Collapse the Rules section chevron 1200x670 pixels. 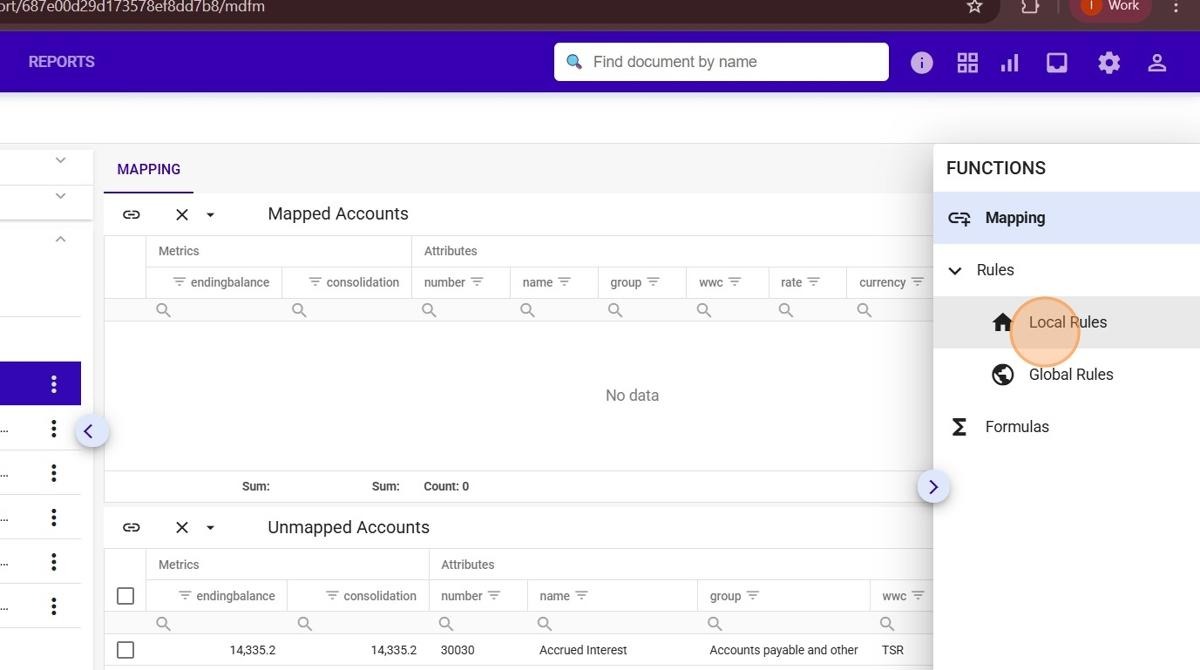pyautogui.click(x=955, y=271)
